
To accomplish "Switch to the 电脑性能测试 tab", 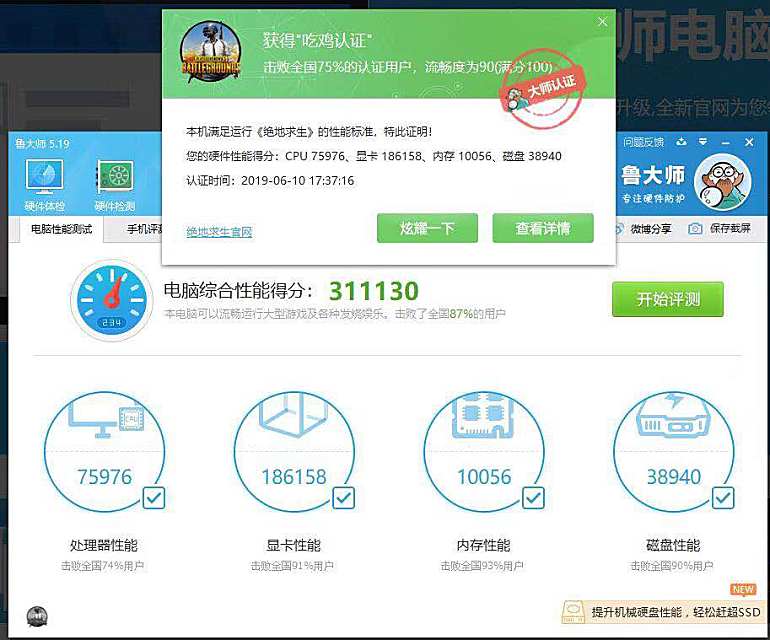I will (x=61, y=229).
